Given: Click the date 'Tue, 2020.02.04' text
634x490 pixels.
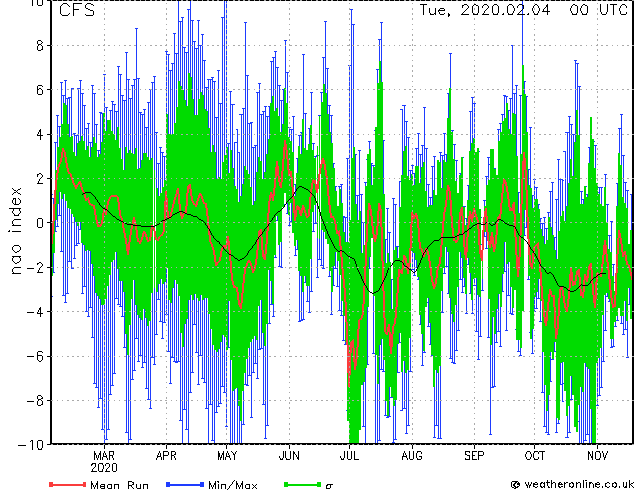Looking at the screenshot, I should point(485,10).
